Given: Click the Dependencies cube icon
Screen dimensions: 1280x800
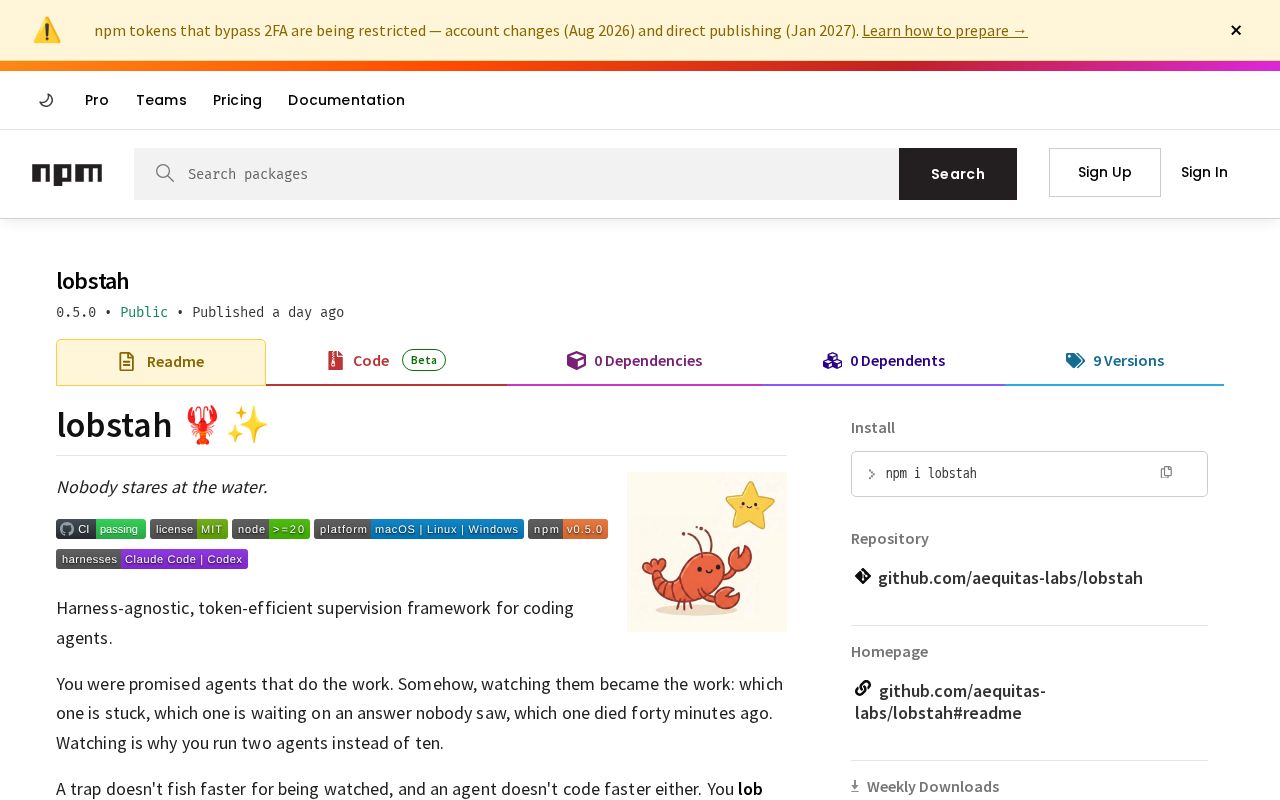Looking at the screenshot, I should point(576,361).
